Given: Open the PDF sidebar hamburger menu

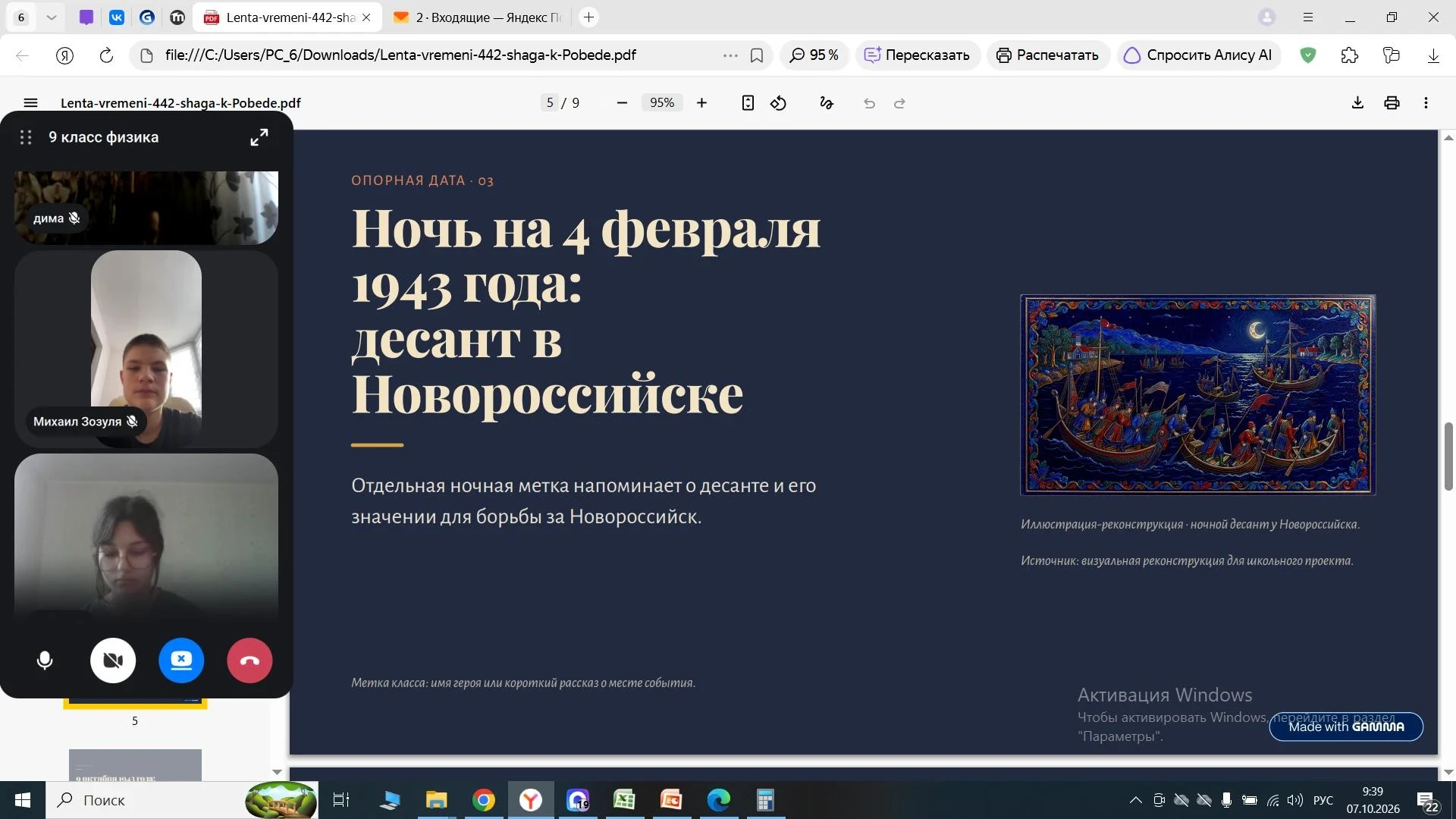Looking at the screenshot, I should point(30,103).
